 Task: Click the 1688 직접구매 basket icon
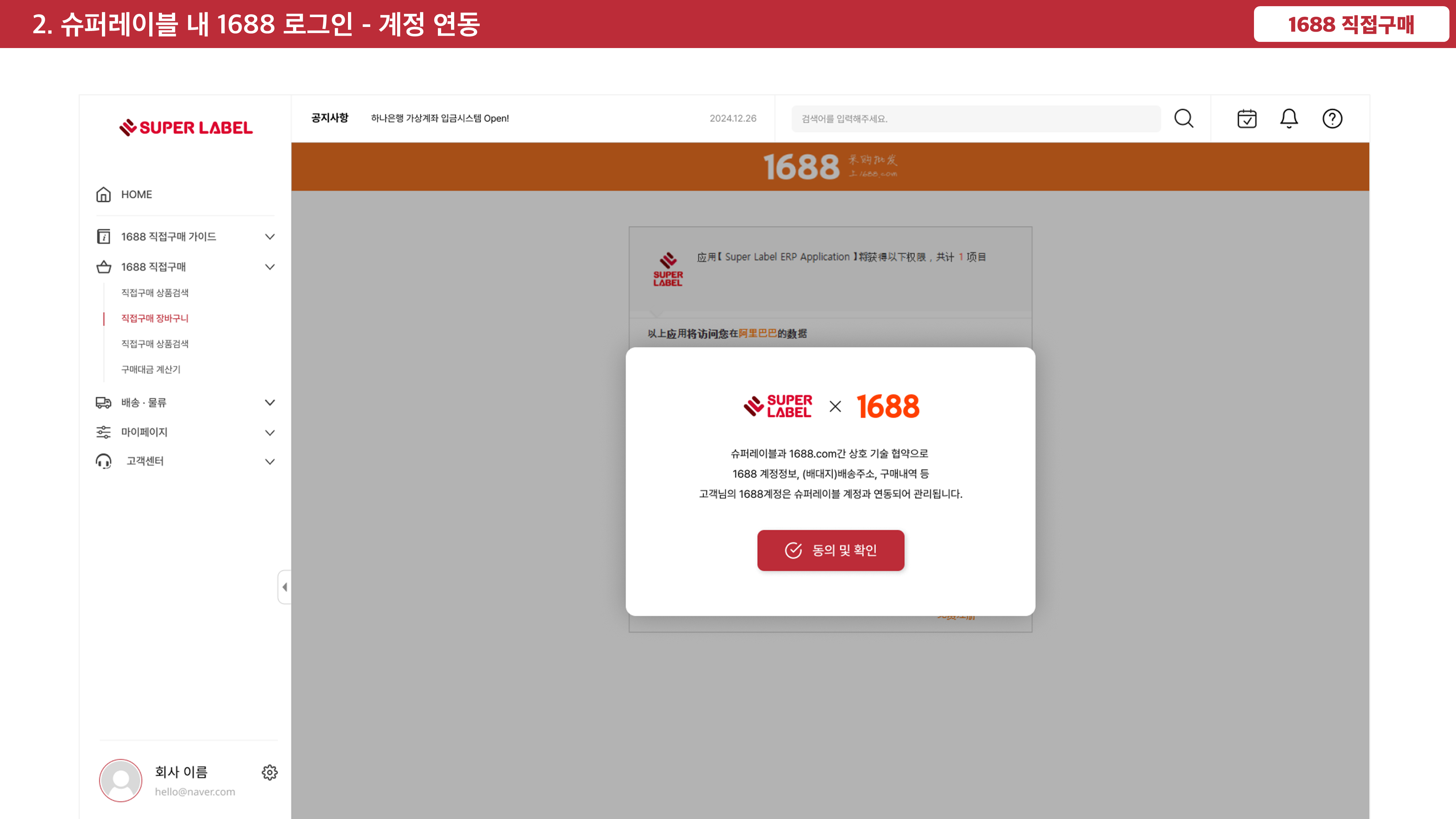103,267
